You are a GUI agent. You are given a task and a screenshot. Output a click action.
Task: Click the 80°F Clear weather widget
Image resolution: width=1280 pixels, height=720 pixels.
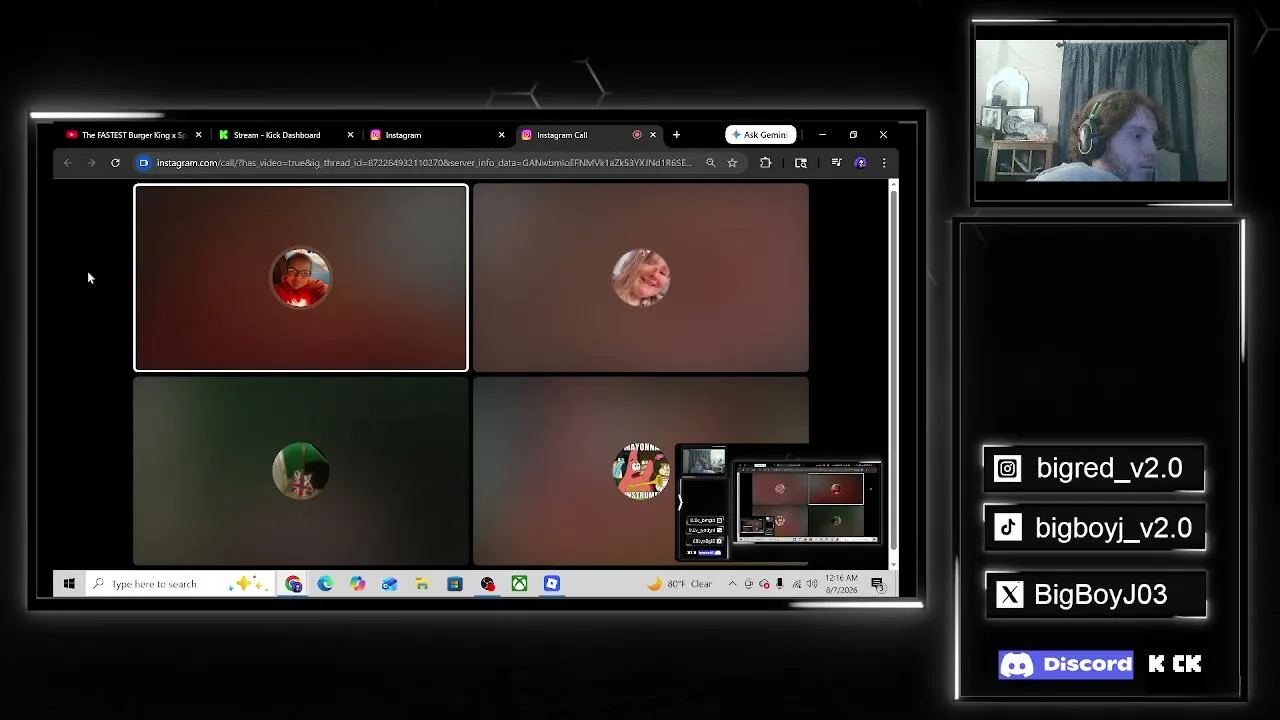(681, 584)
